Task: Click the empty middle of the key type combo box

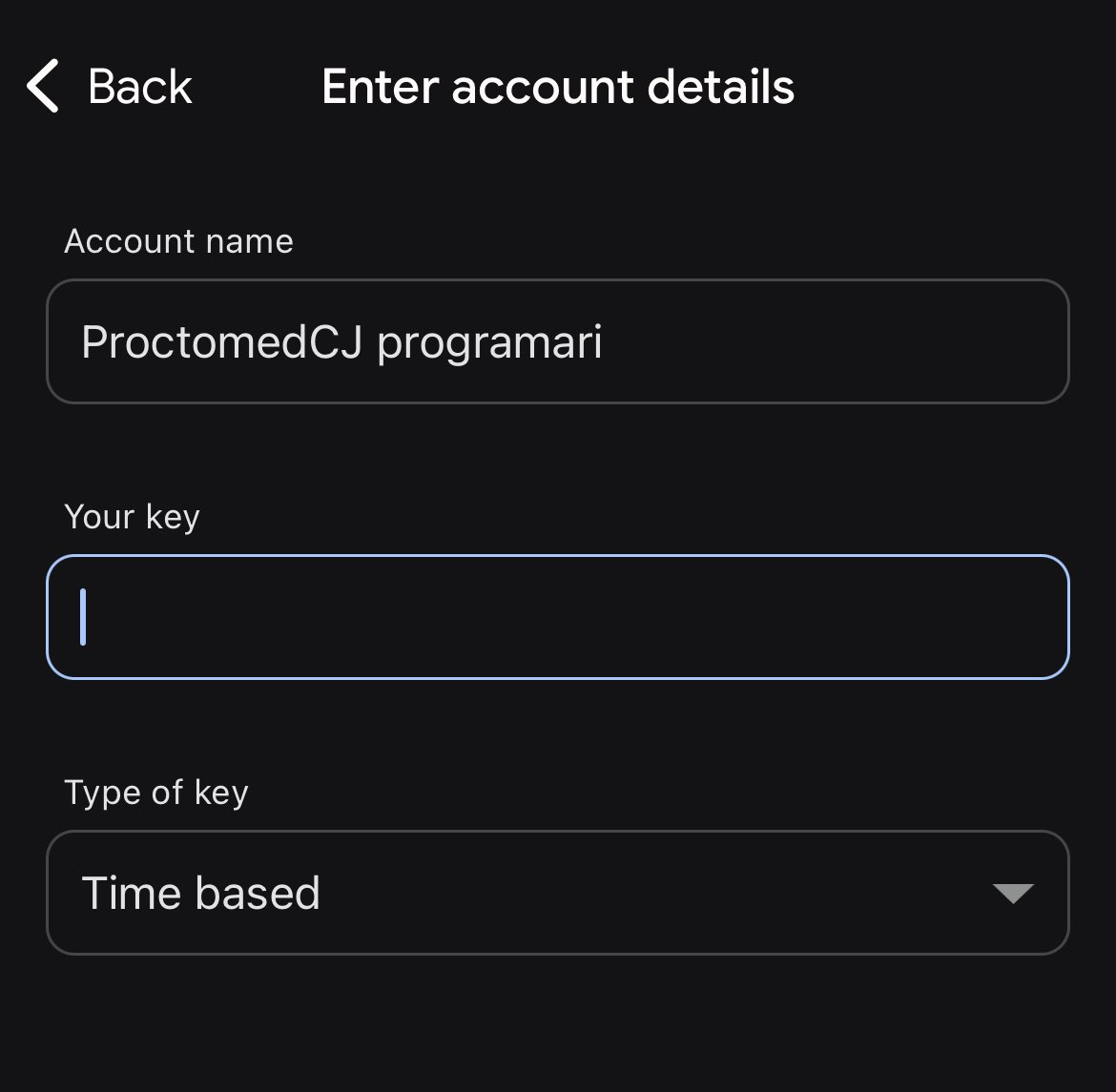Action: point(649,893)
